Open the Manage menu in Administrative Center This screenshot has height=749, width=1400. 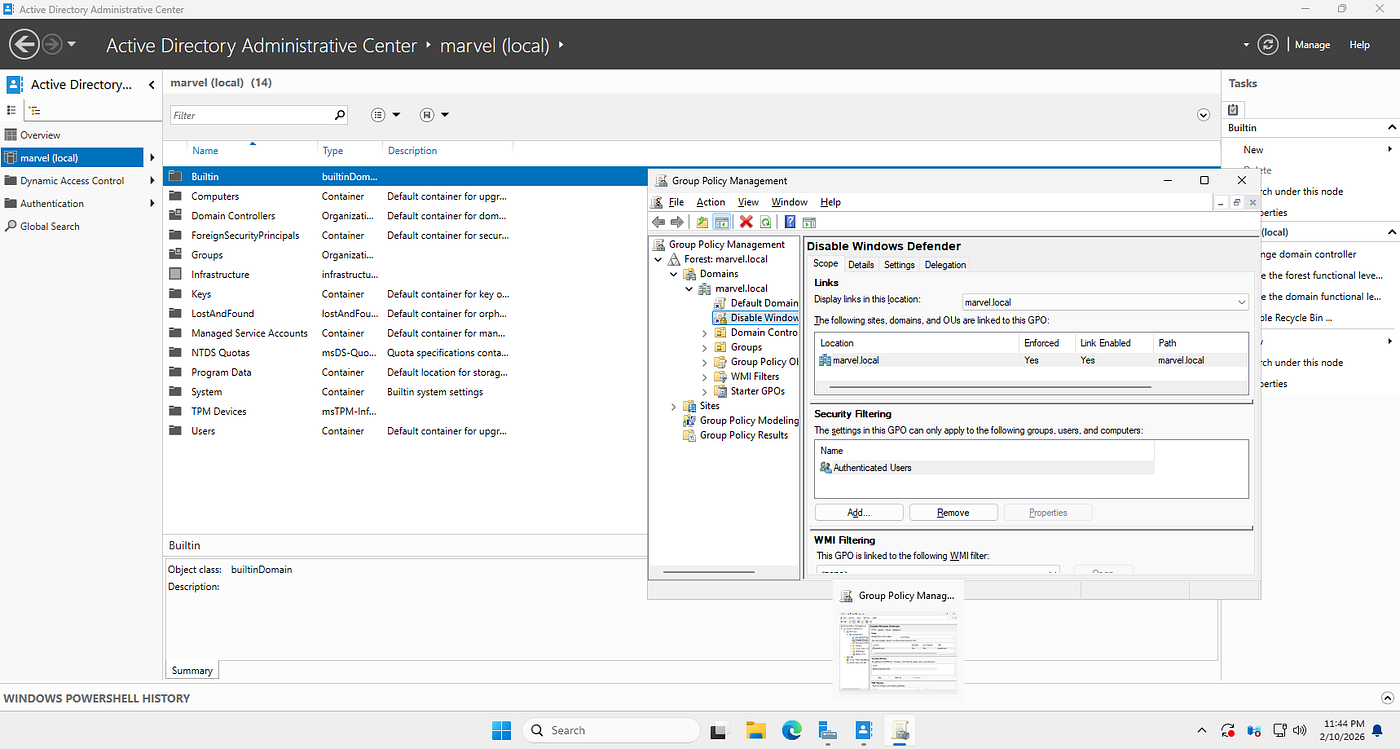tap(1312, 45)
